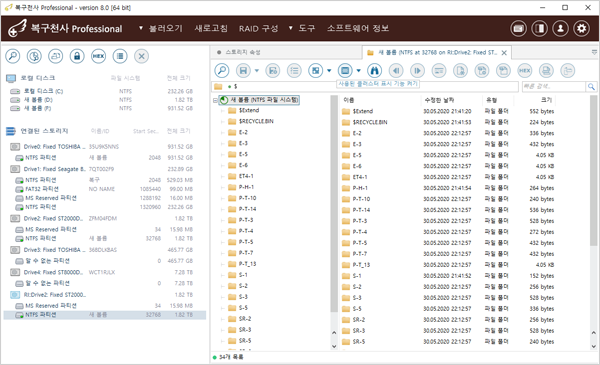This screenshot has width=600, height=365.
Task: Open HEX viewer from left storage toolbar
Action: [x=98, y=56]
